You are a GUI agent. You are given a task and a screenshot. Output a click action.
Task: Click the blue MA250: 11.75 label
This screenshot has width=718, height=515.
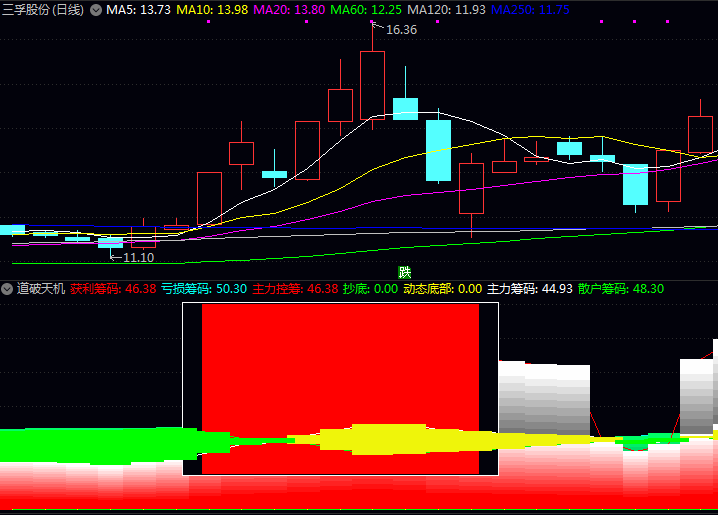(x=530, y=10)
